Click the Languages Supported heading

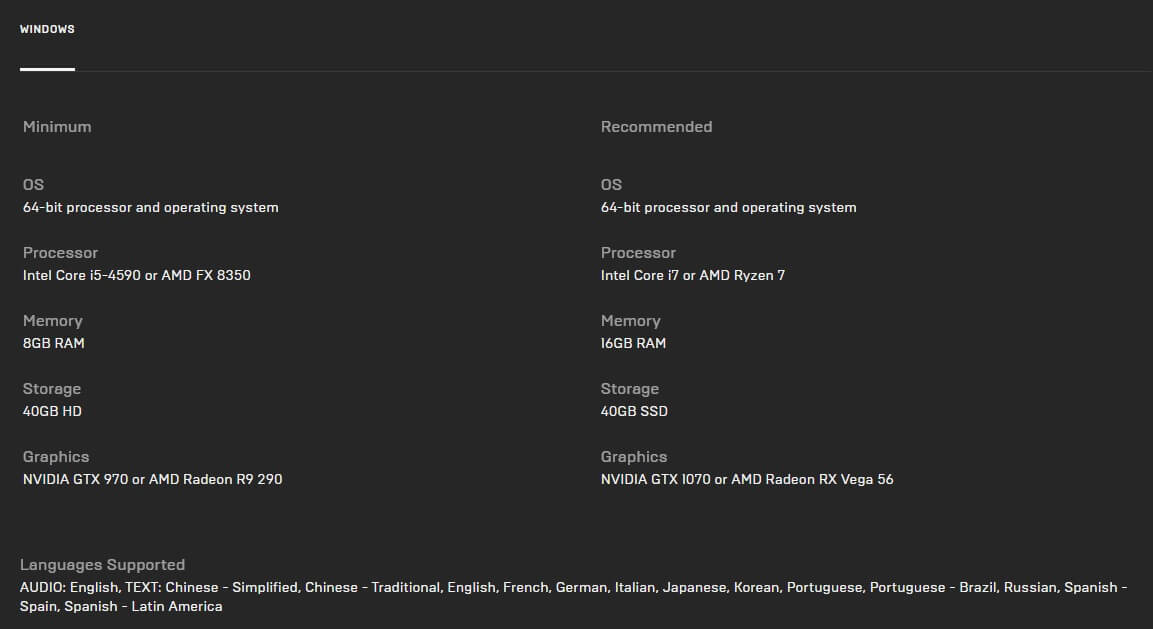point(104,565)
